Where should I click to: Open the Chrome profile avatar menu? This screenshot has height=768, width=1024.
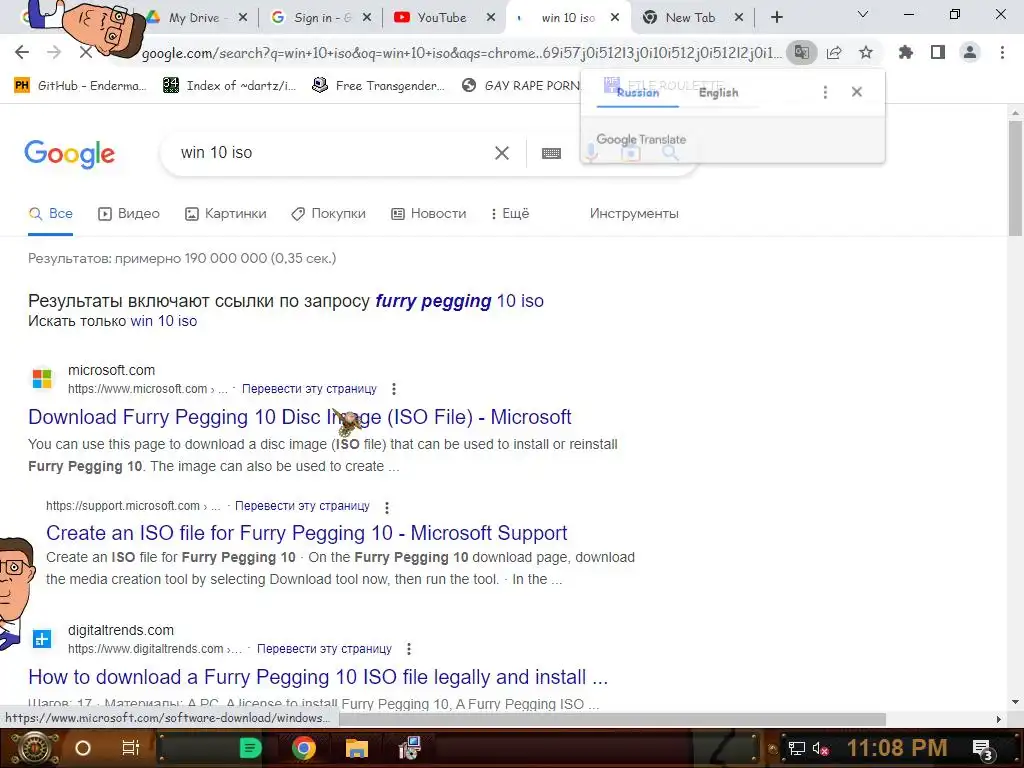click(970, 52)
